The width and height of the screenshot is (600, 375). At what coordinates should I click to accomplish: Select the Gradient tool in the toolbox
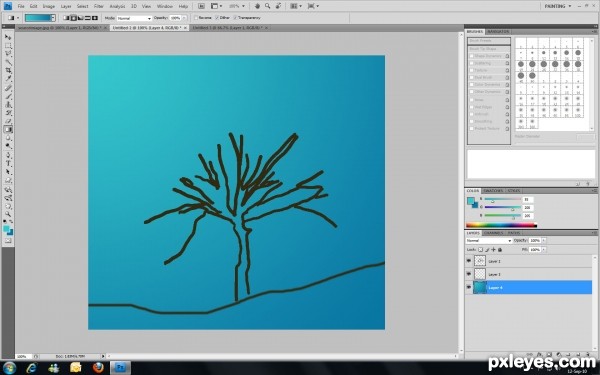8,130
